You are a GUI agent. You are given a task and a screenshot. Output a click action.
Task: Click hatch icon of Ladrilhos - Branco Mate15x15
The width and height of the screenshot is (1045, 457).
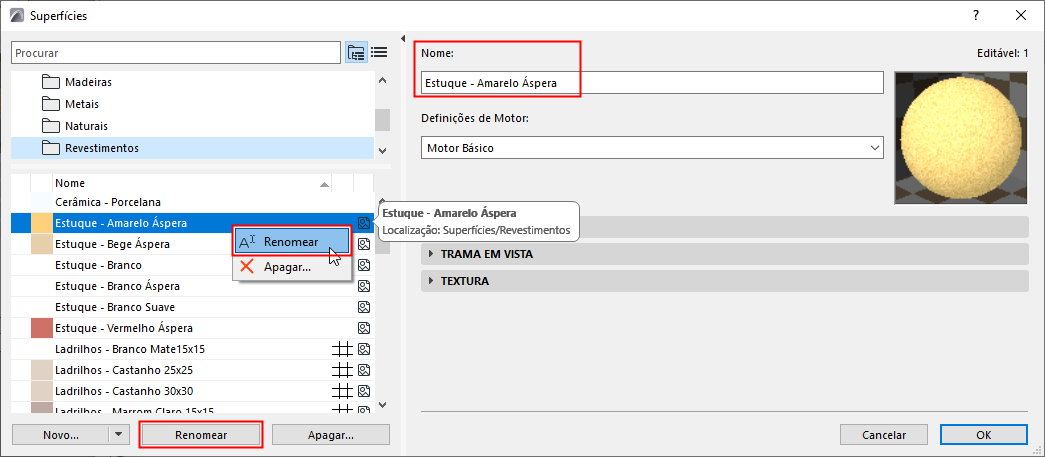[x=342, y=349]
